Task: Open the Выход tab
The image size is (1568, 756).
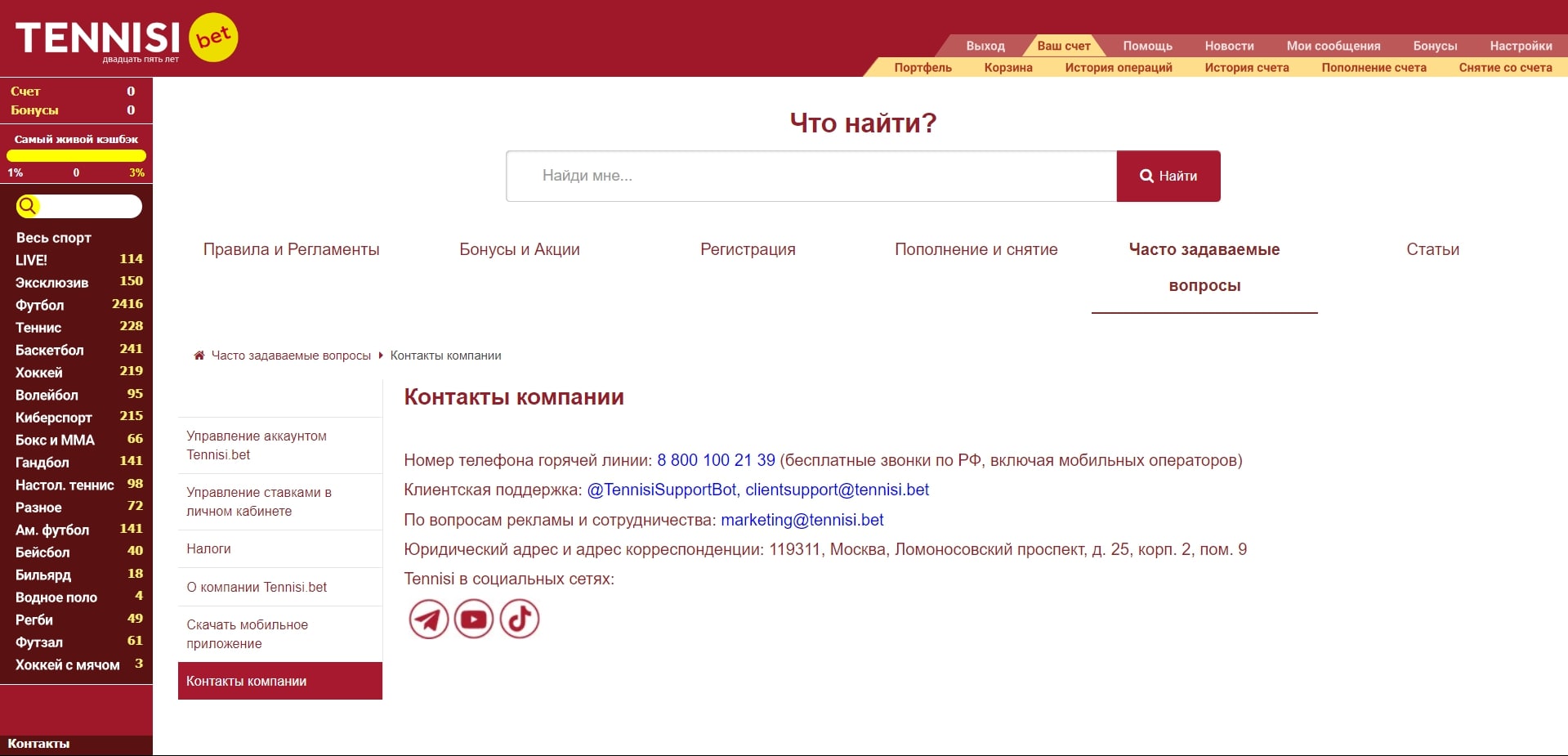Action: [x=985, y=46]
